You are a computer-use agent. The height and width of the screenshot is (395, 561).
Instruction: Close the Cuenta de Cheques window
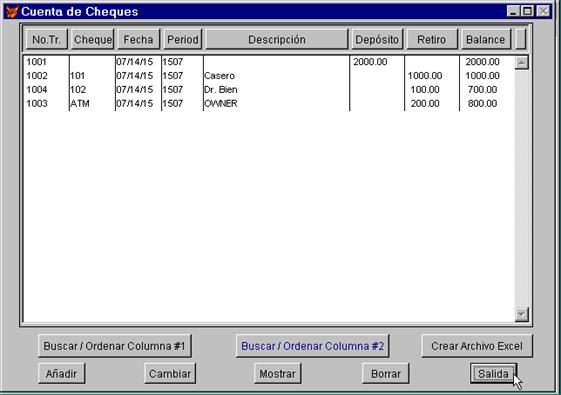543,11
